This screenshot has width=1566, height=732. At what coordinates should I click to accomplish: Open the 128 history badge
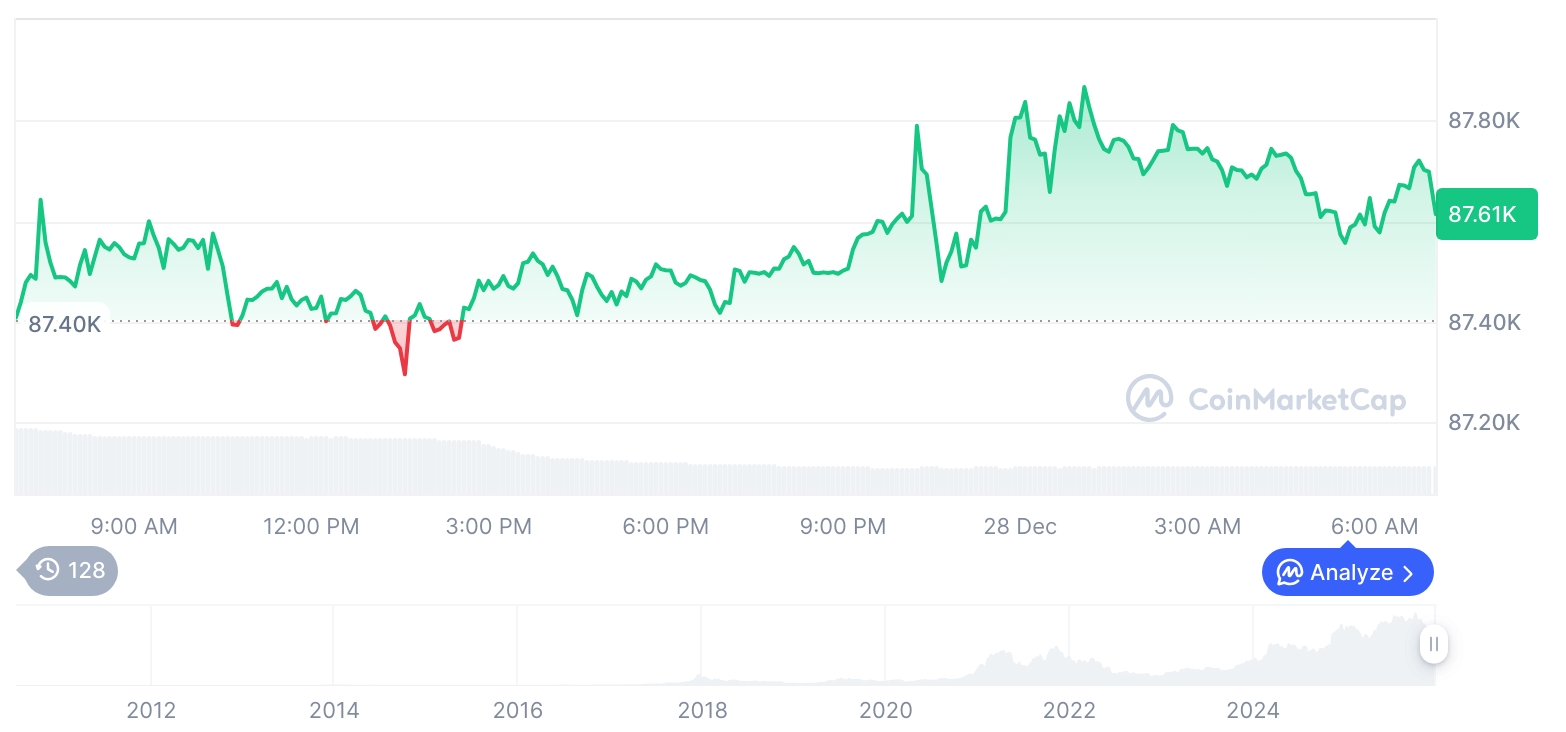point(70,570)
